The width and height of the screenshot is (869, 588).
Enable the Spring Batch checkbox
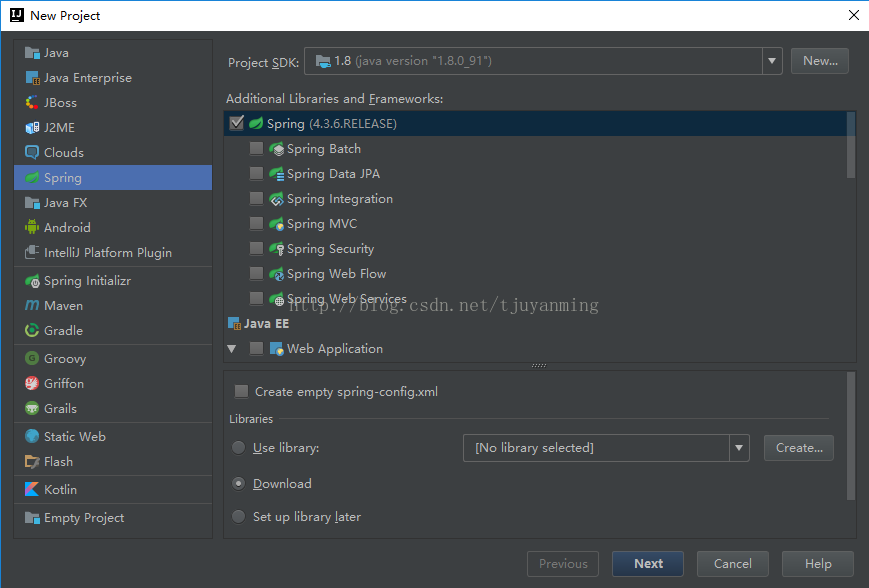256,148
